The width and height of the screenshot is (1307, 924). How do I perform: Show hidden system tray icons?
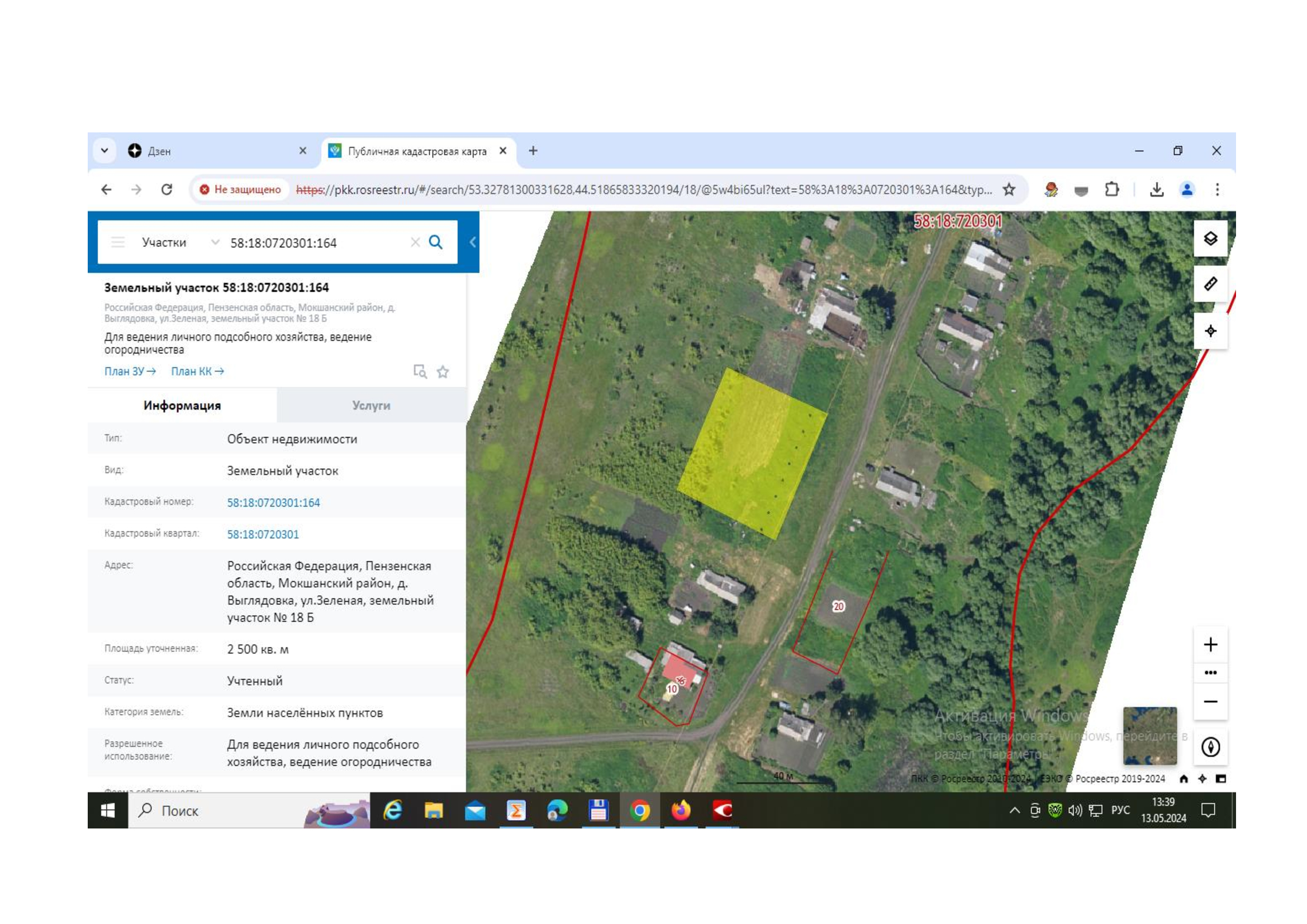[1014, 810]
